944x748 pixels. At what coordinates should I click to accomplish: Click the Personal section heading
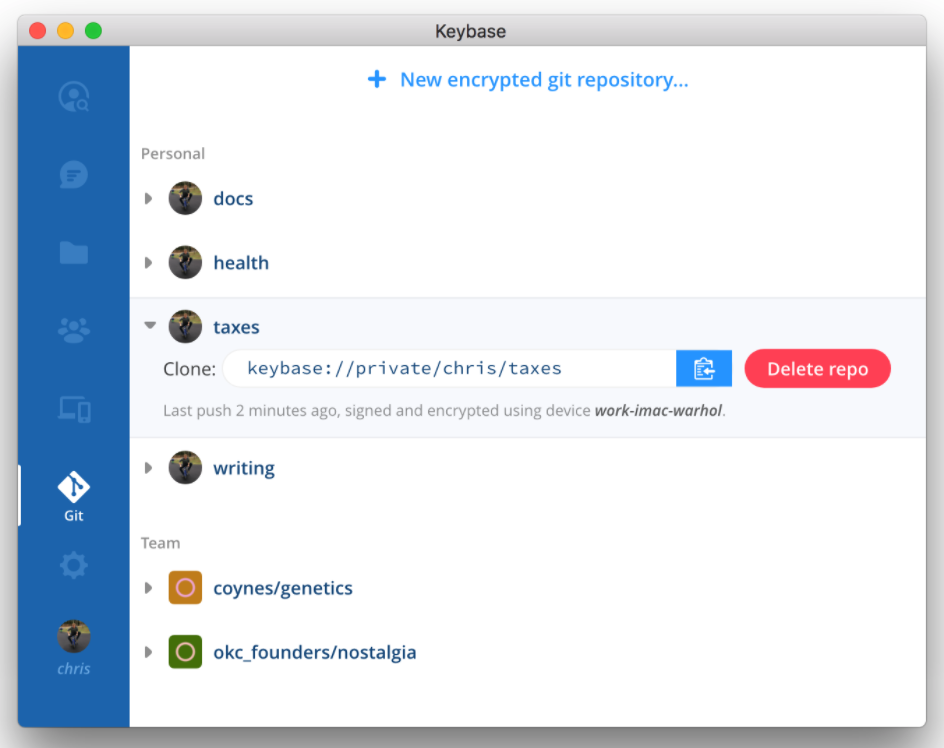coord(173,154)
